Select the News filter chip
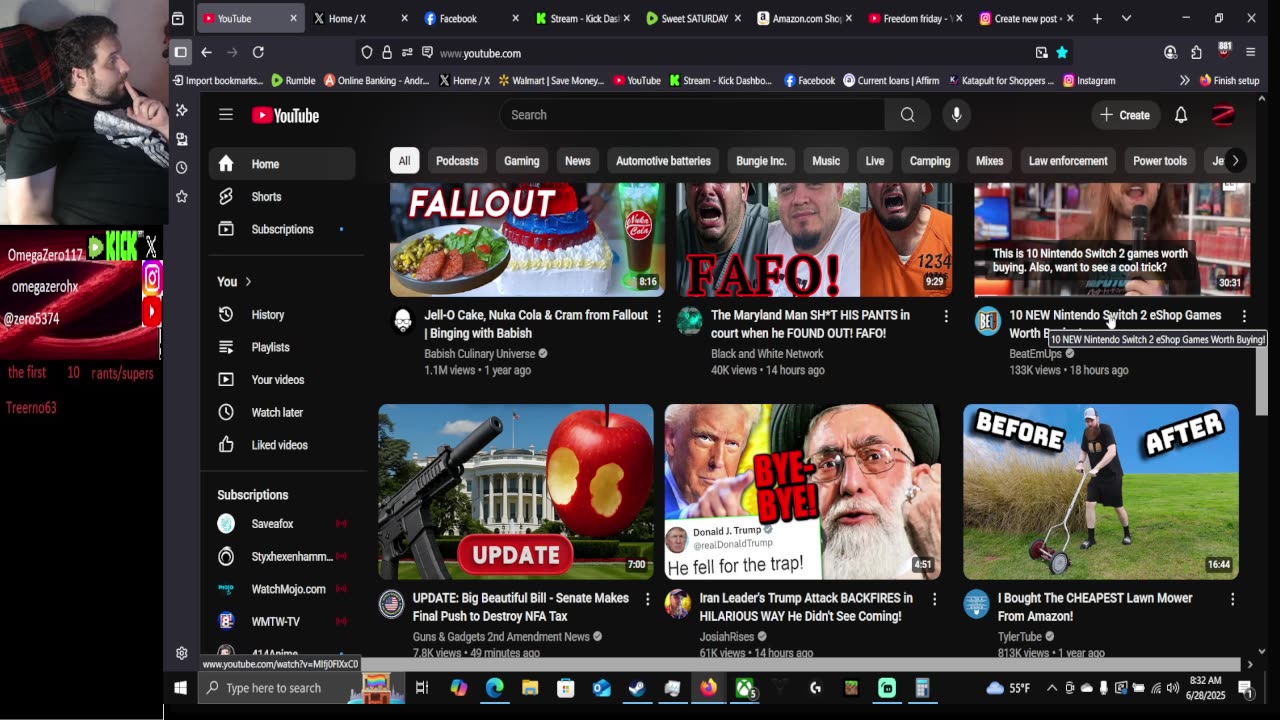 pos(578,161)
